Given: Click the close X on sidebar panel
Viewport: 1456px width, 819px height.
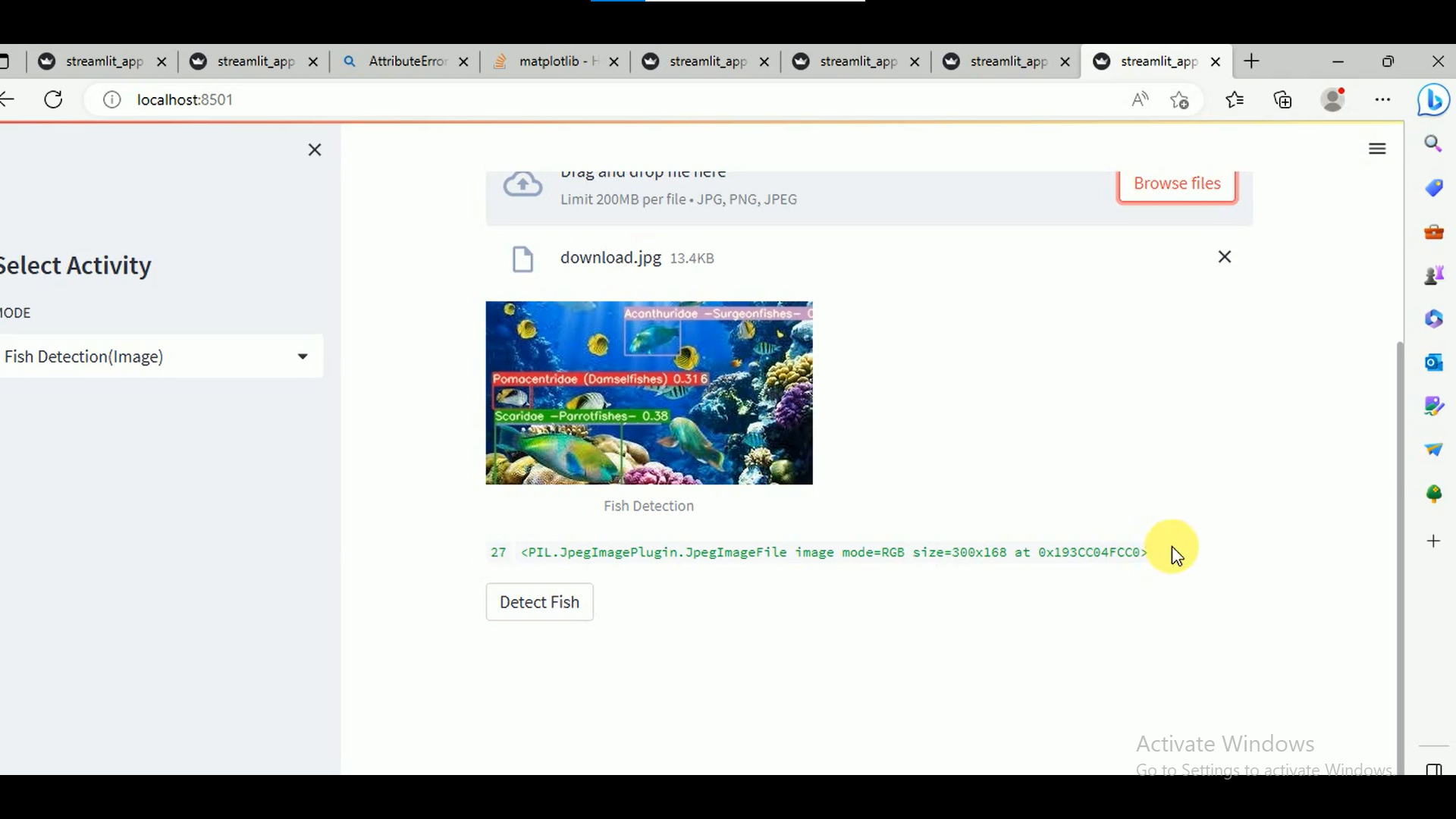Looking at the screenshot, I should (314, 150).
